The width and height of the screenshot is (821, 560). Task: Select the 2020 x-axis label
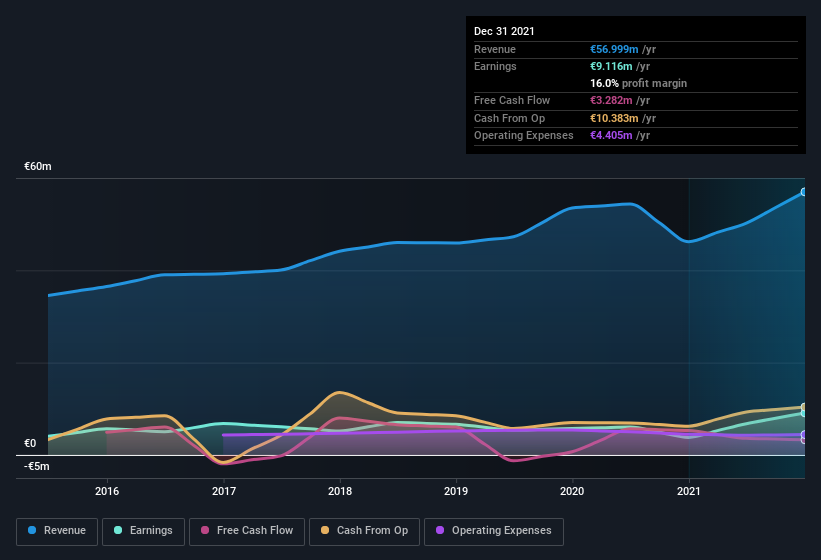click(572, 491)
